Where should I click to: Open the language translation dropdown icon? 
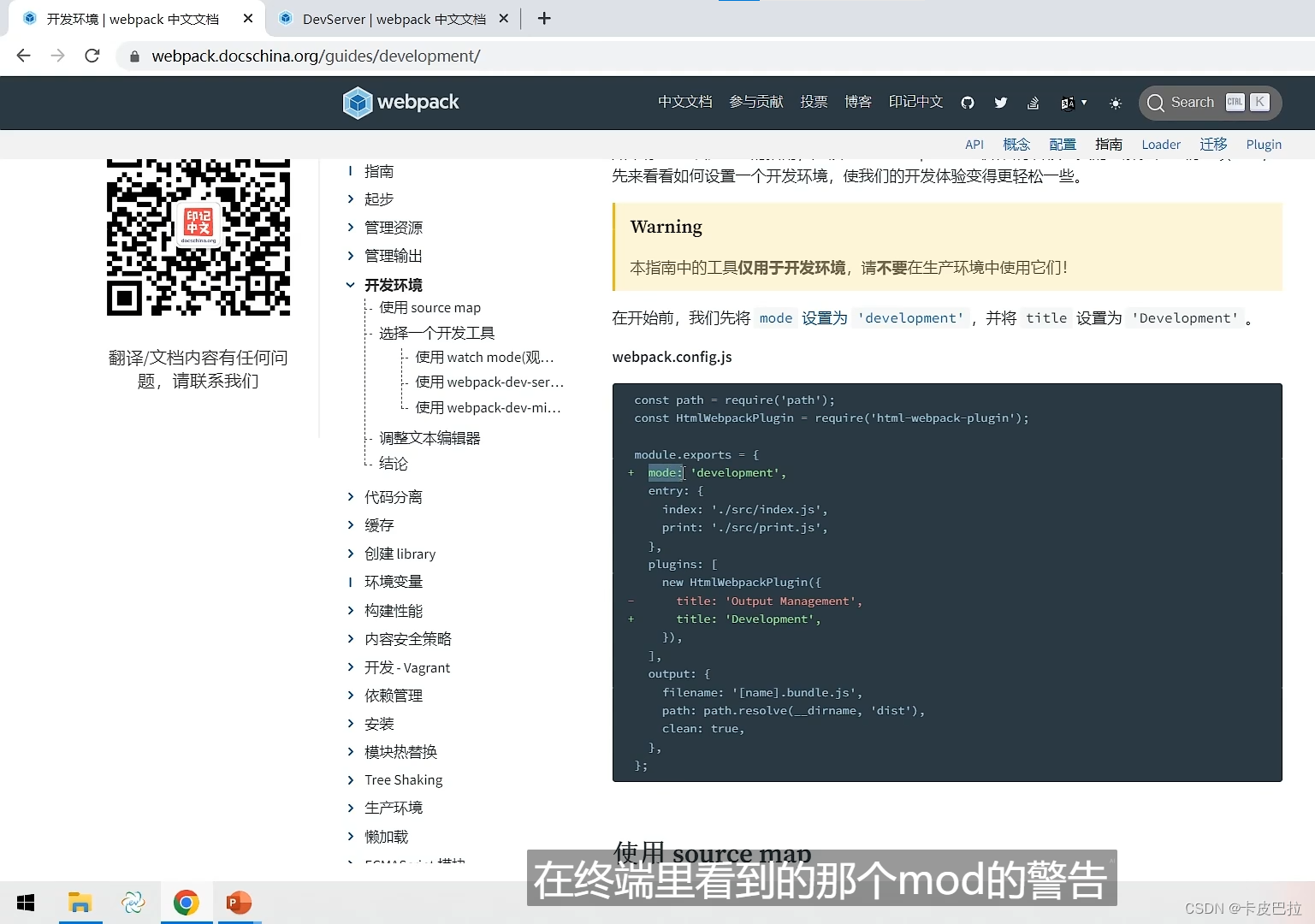point(1073,103)
